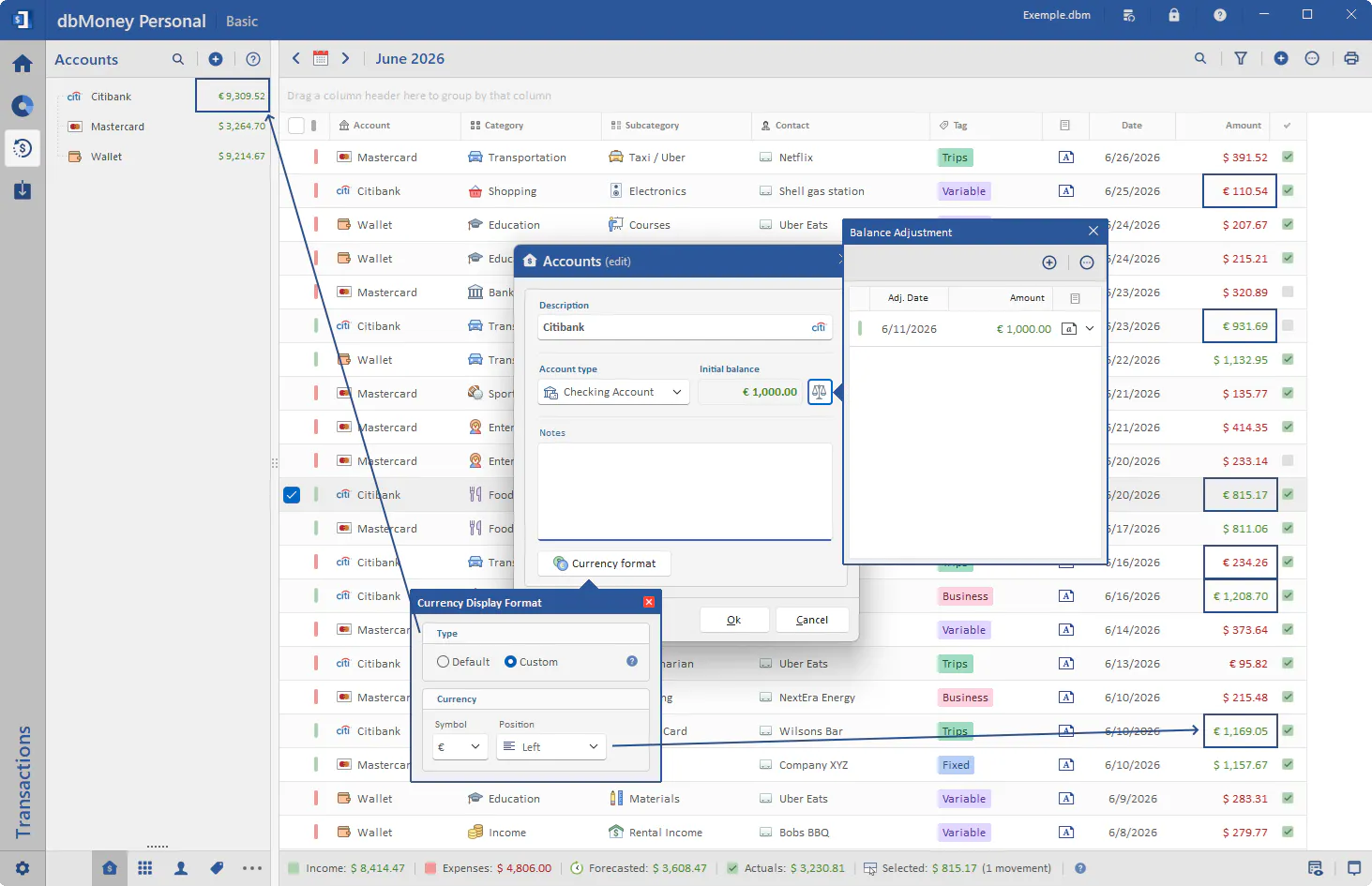Open the import/download icon in the sidebar
The height and width of the screenshot is (886, 1372).
[23, 190]
